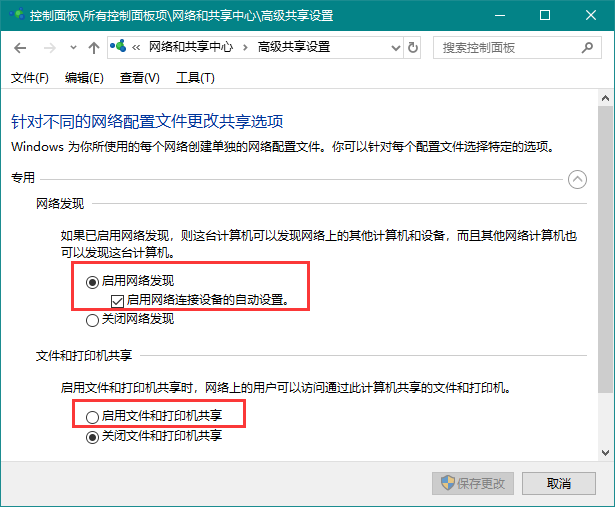
Task: Click the back navigation arrow
Action: [20, 48]
